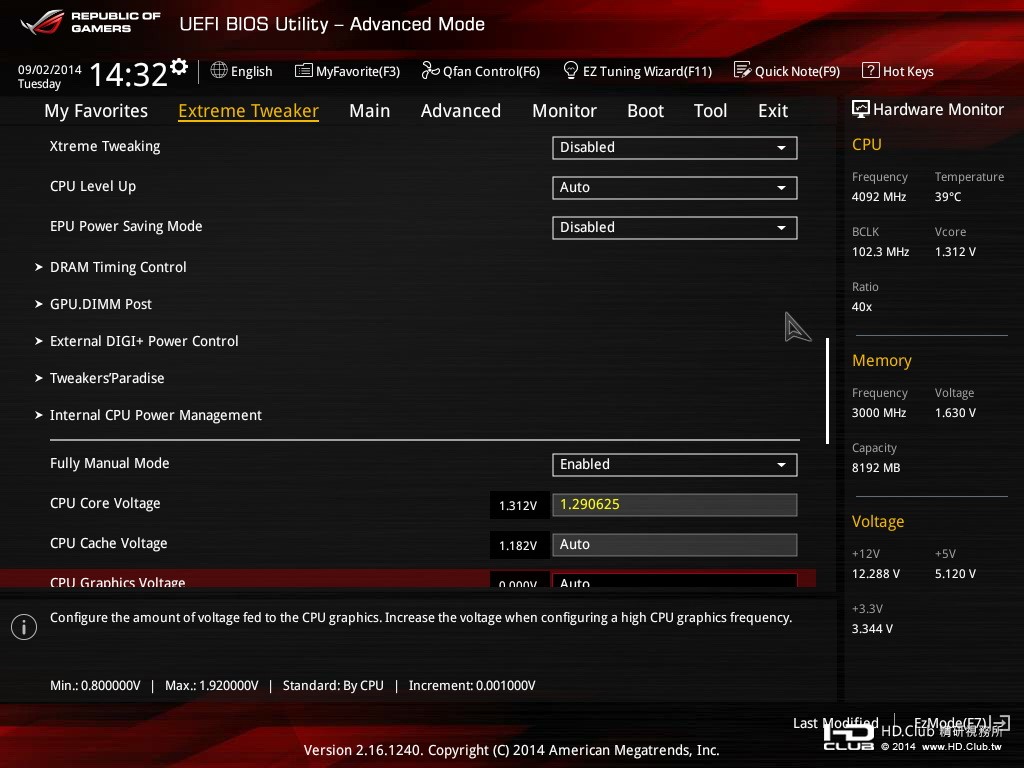The width and height of the screenshot is (1024, 768).
Task: Click the 40x Ratio value
Action: click(862, 306)
